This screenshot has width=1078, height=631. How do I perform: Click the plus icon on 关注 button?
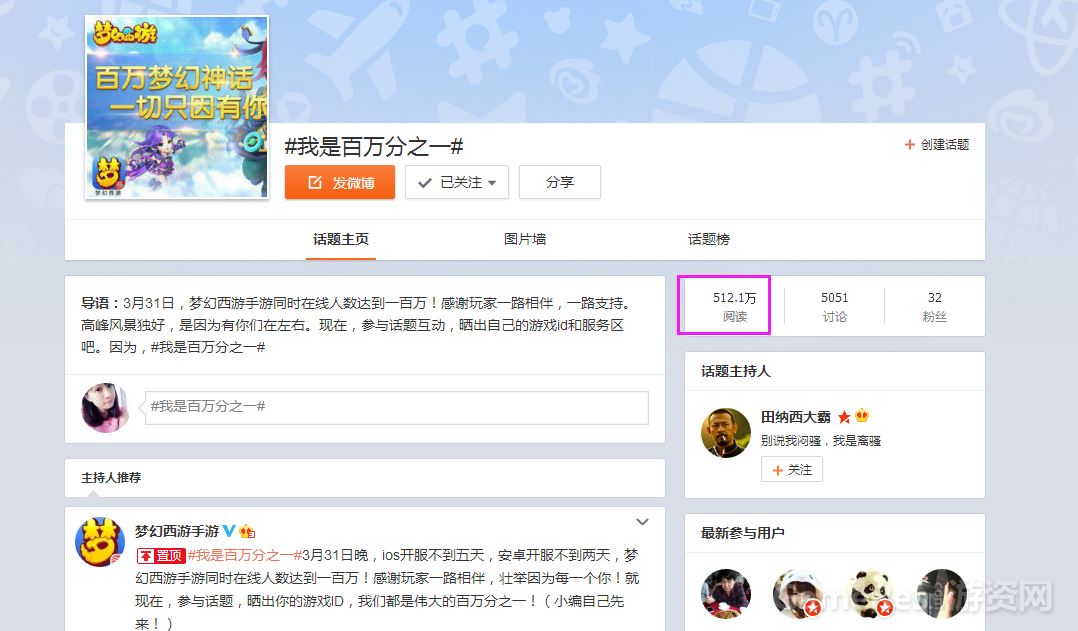(778, 470)
